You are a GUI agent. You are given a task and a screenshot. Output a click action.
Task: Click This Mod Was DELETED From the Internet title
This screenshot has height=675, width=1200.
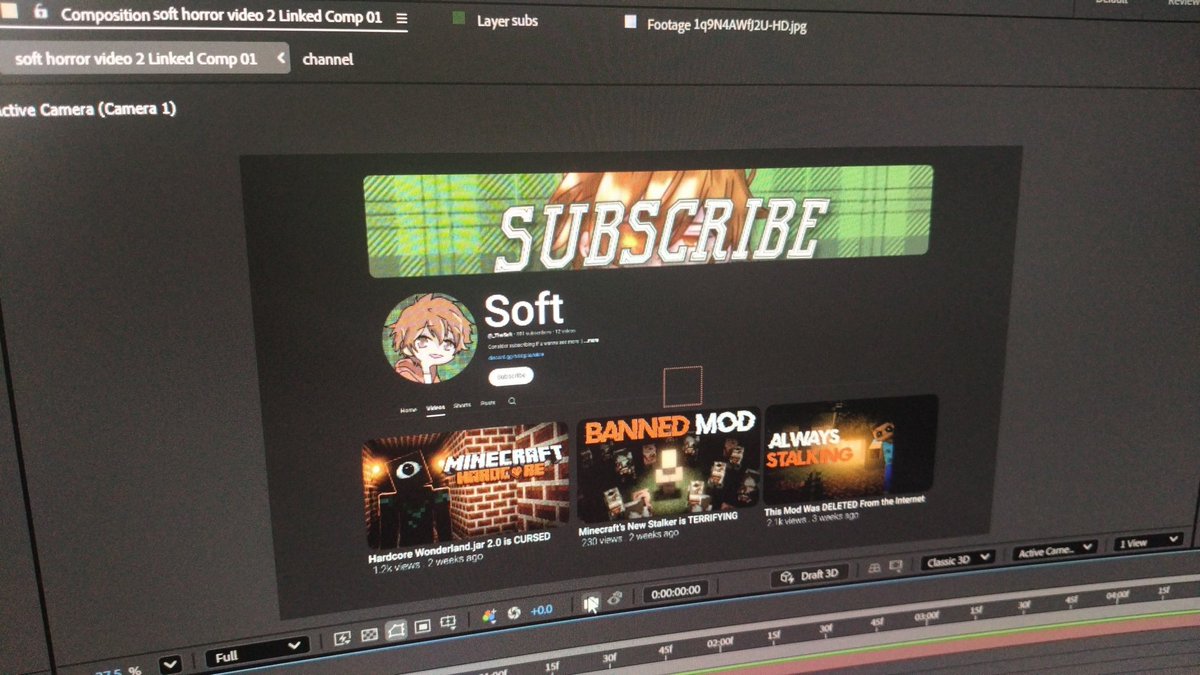point(845,504)
